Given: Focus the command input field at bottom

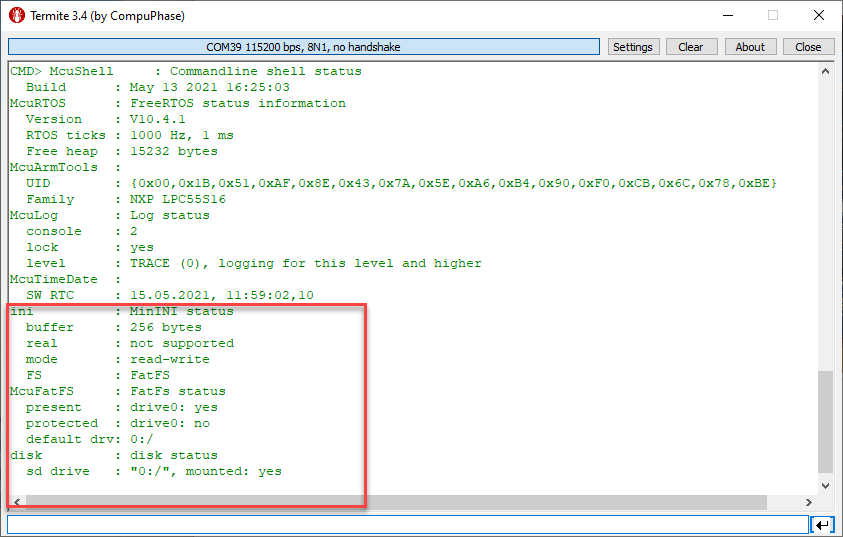Looking at the screenshot, I should [x=406, y=524].
